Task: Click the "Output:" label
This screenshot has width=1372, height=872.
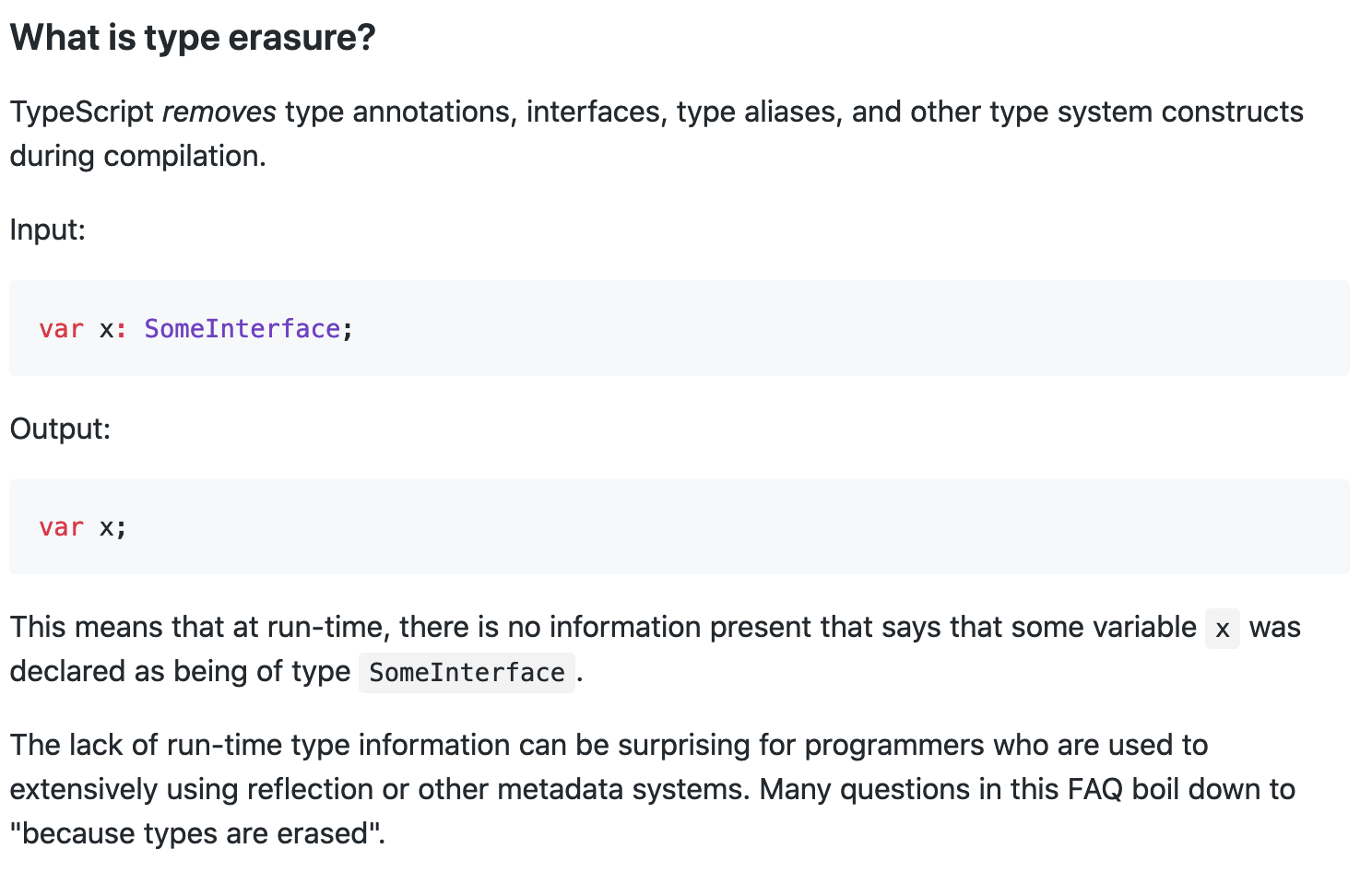Action: click(x=60, y=429)
